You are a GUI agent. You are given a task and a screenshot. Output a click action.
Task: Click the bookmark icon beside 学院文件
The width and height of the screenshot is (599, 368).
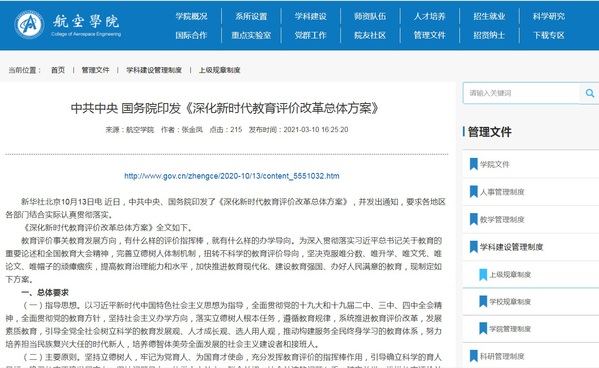click(x=473, y=164)
